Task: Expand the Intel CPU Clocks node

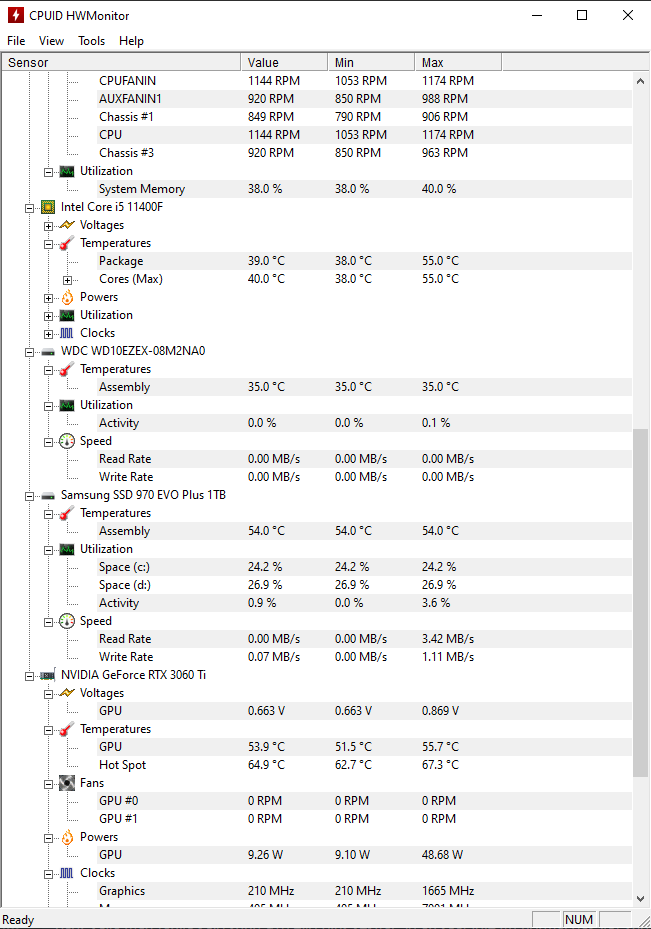Action: (48, 333)
